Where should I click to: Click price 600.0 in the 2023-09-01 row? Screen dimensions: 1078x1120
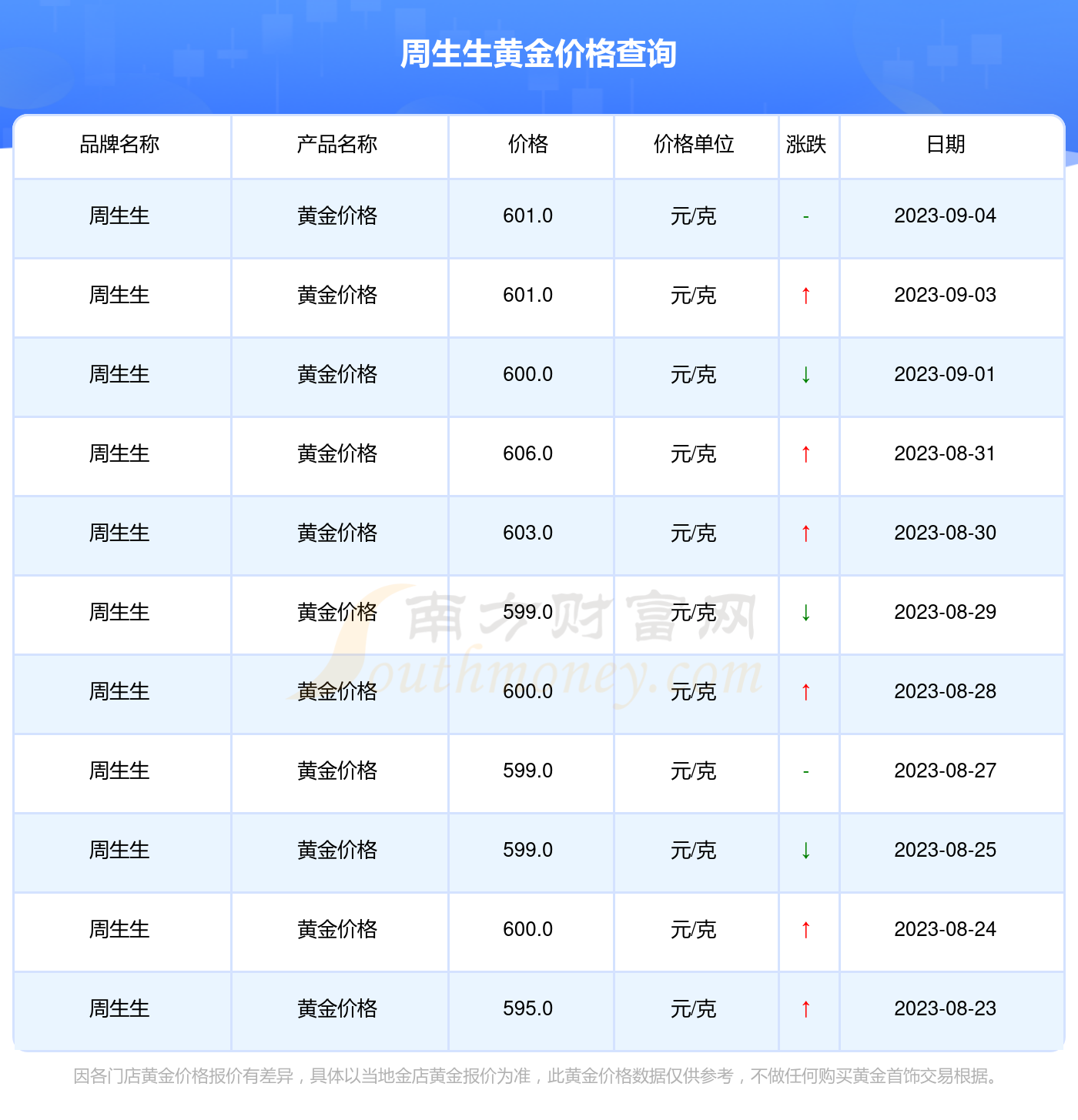point(528,375)
